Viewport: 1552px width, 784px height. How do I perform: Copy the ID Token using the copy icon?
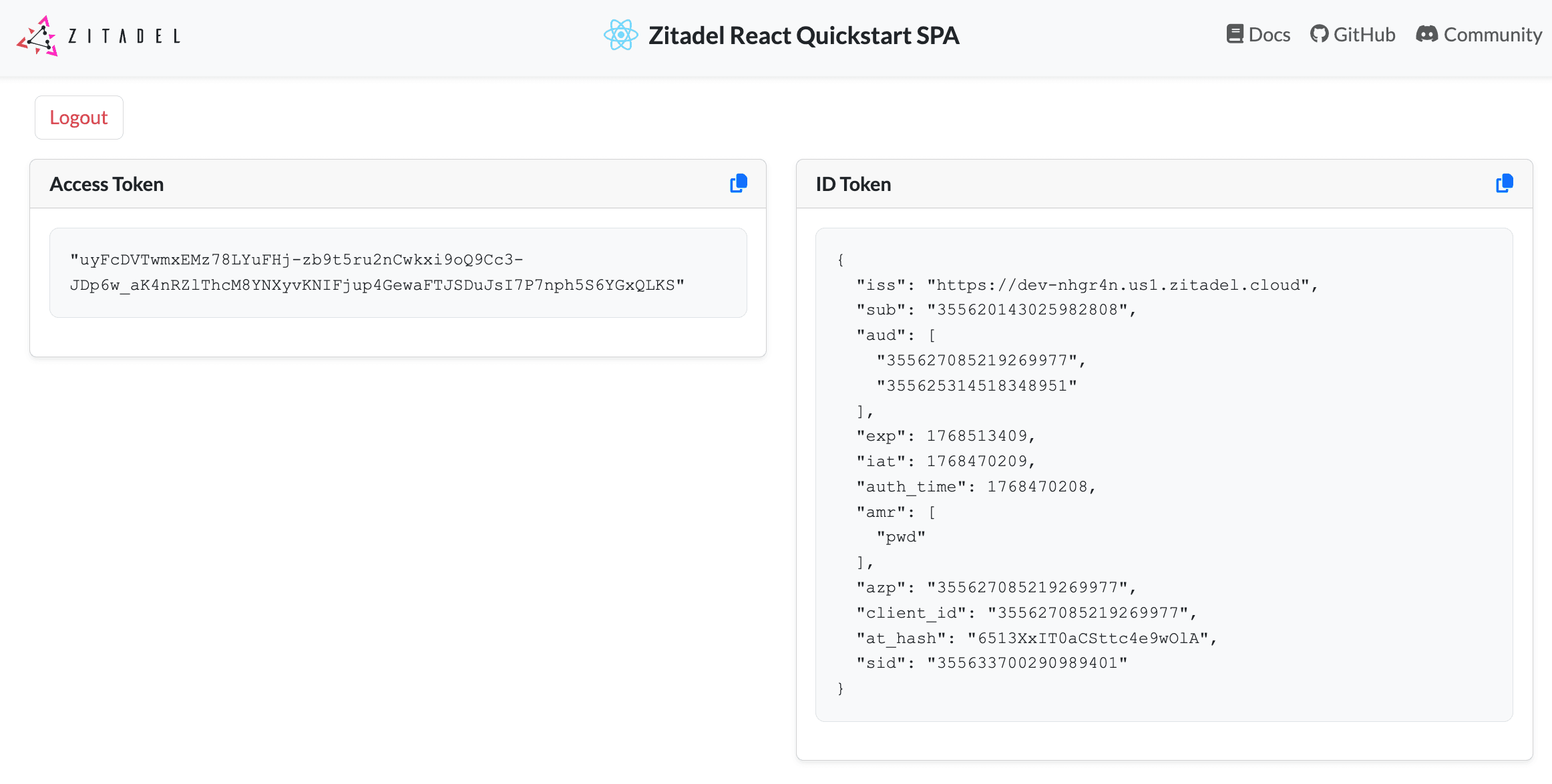(1504, 182)
